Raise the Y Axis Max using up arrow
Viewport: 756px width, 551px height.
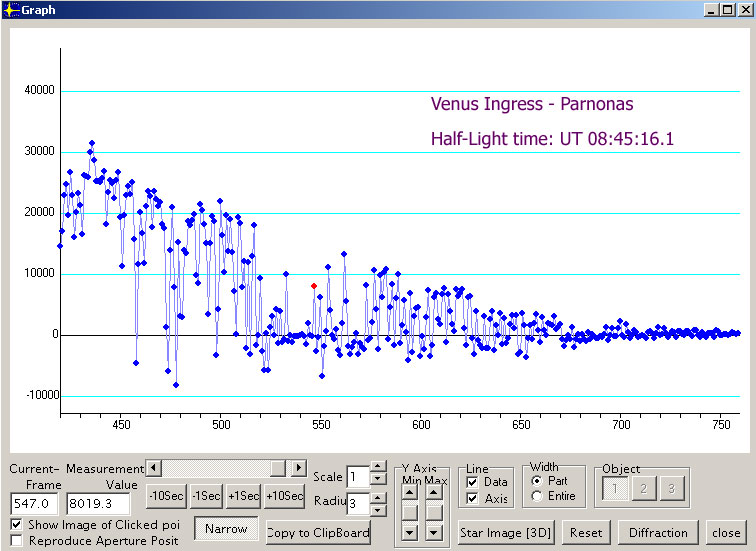pyautogui.click(x=433, y=493)
